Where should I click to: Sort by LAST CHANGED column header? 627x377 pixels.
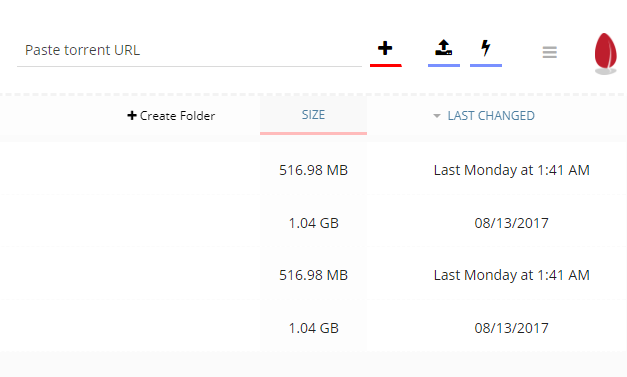(491, 116)
